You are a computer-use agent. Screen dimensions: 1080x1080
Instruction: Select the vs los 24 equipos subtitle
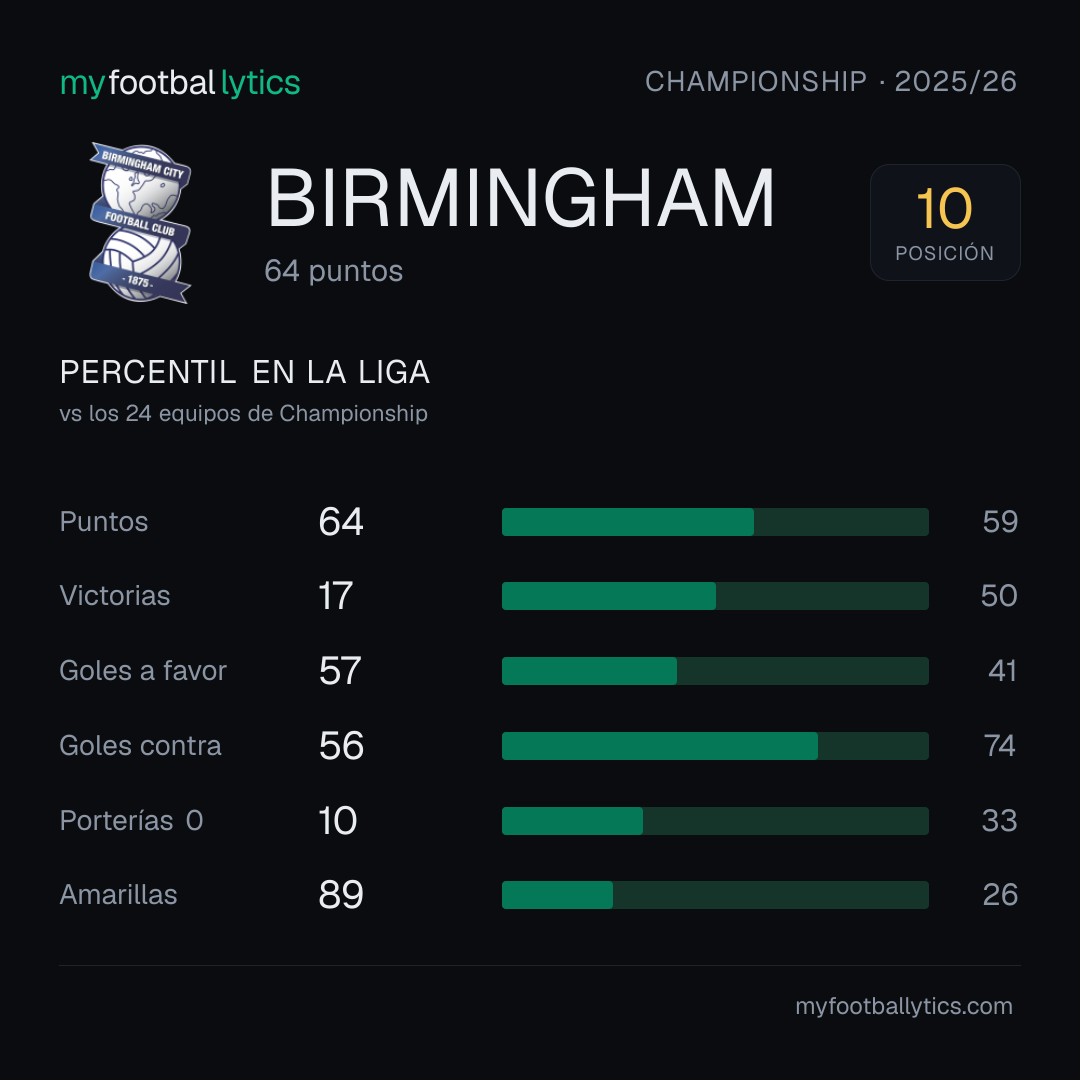tap(244, 414)
